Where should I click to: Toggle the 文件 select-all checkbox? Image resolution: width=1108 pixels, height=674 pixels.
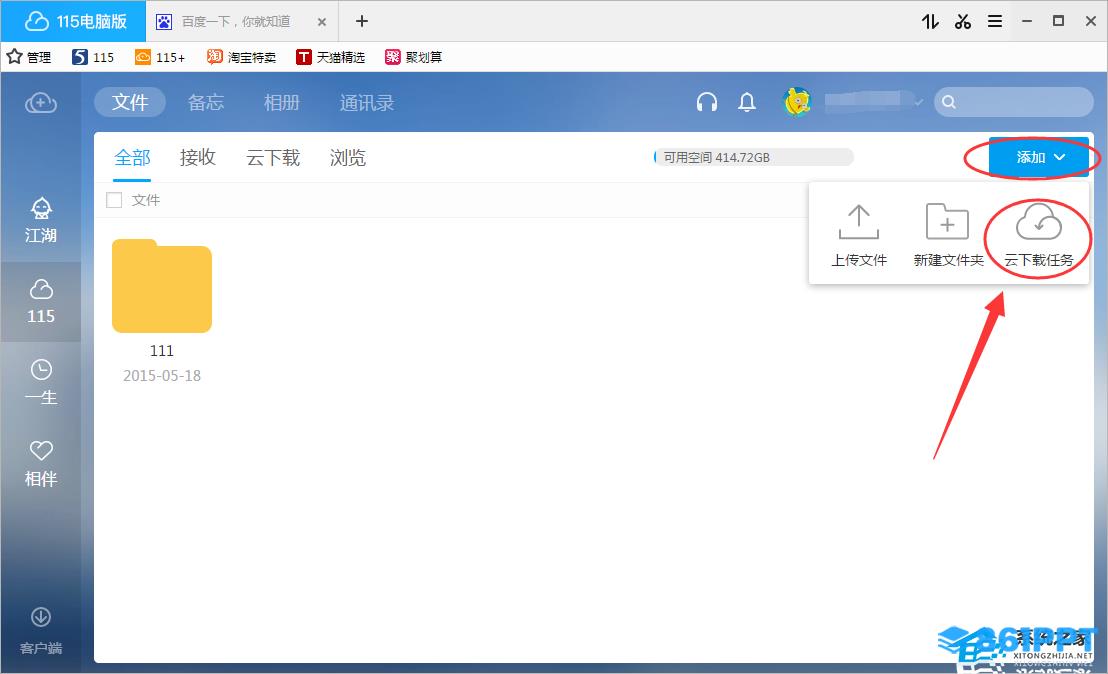[x=114, y=200]
